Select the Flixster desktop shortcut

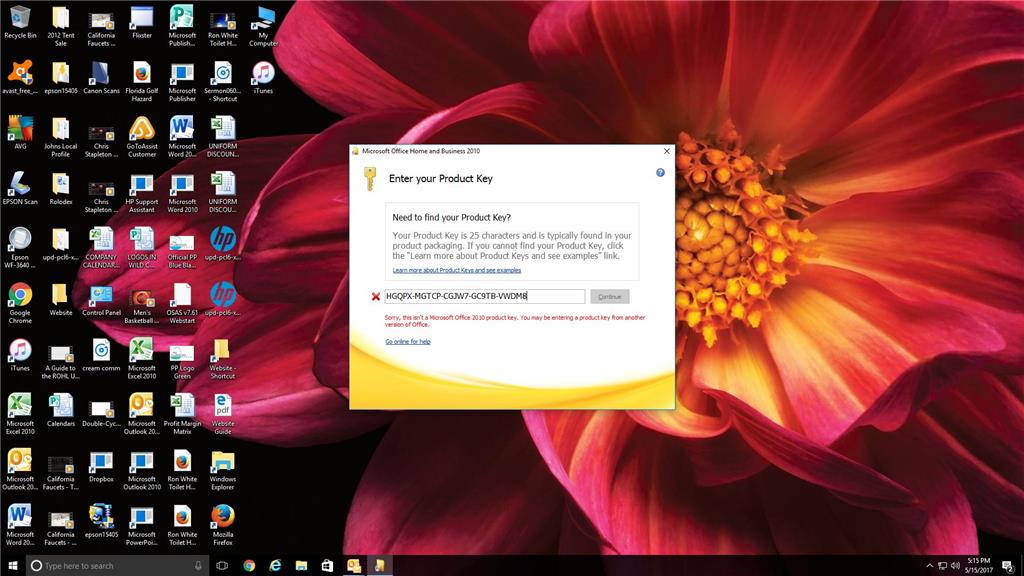(x=142, y=24)
